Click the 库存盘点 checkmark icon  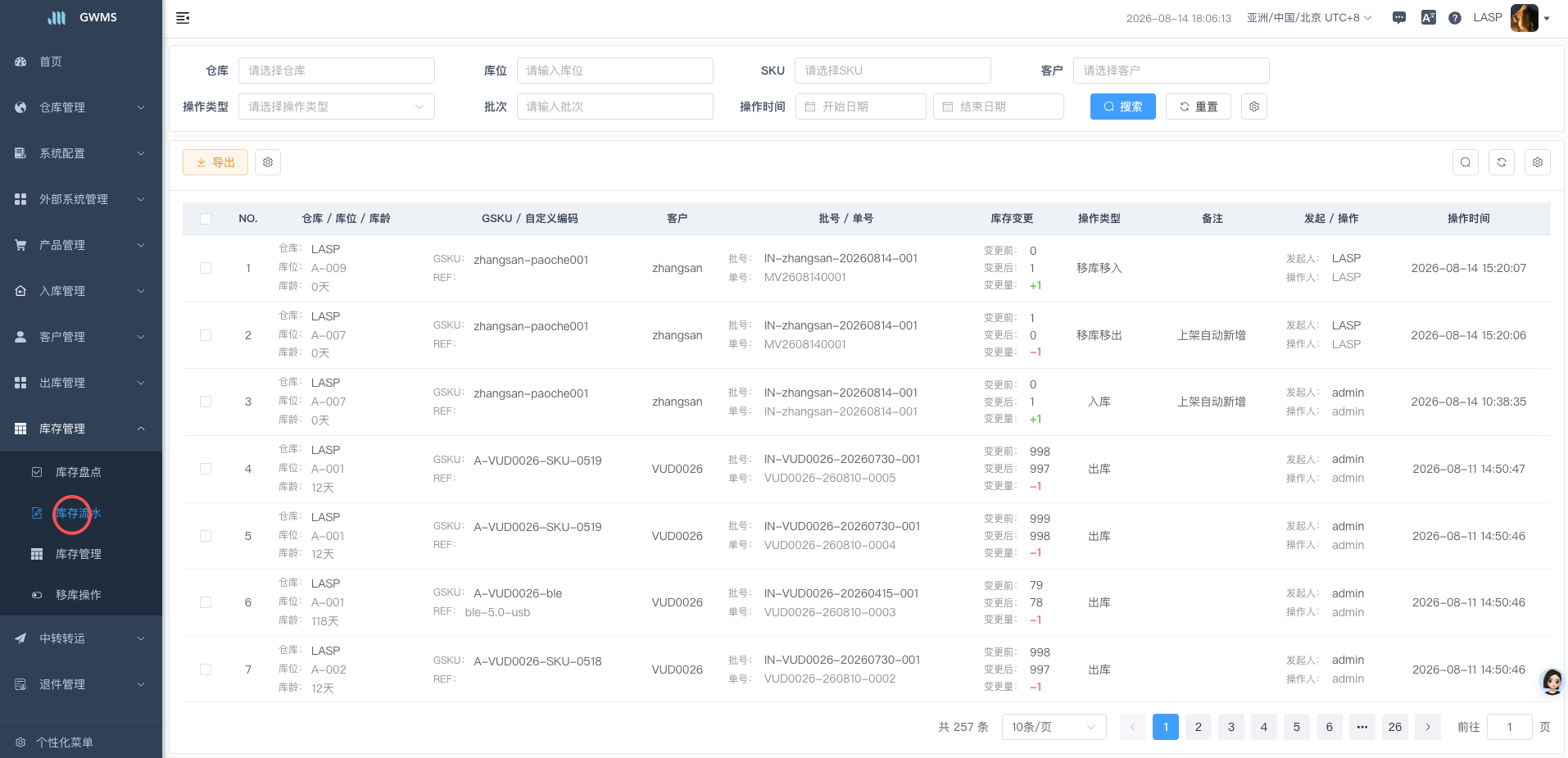(x=37, y=472)
